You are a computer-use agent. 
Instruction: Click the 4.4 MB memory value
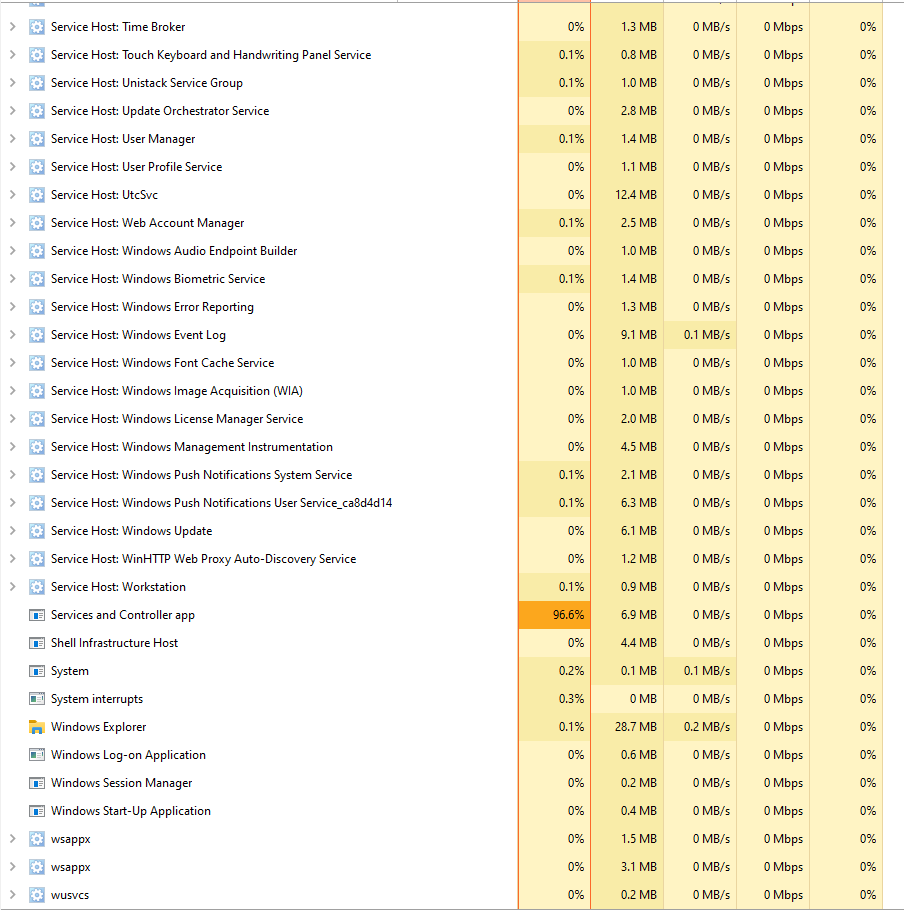click(x=638, y=643)
